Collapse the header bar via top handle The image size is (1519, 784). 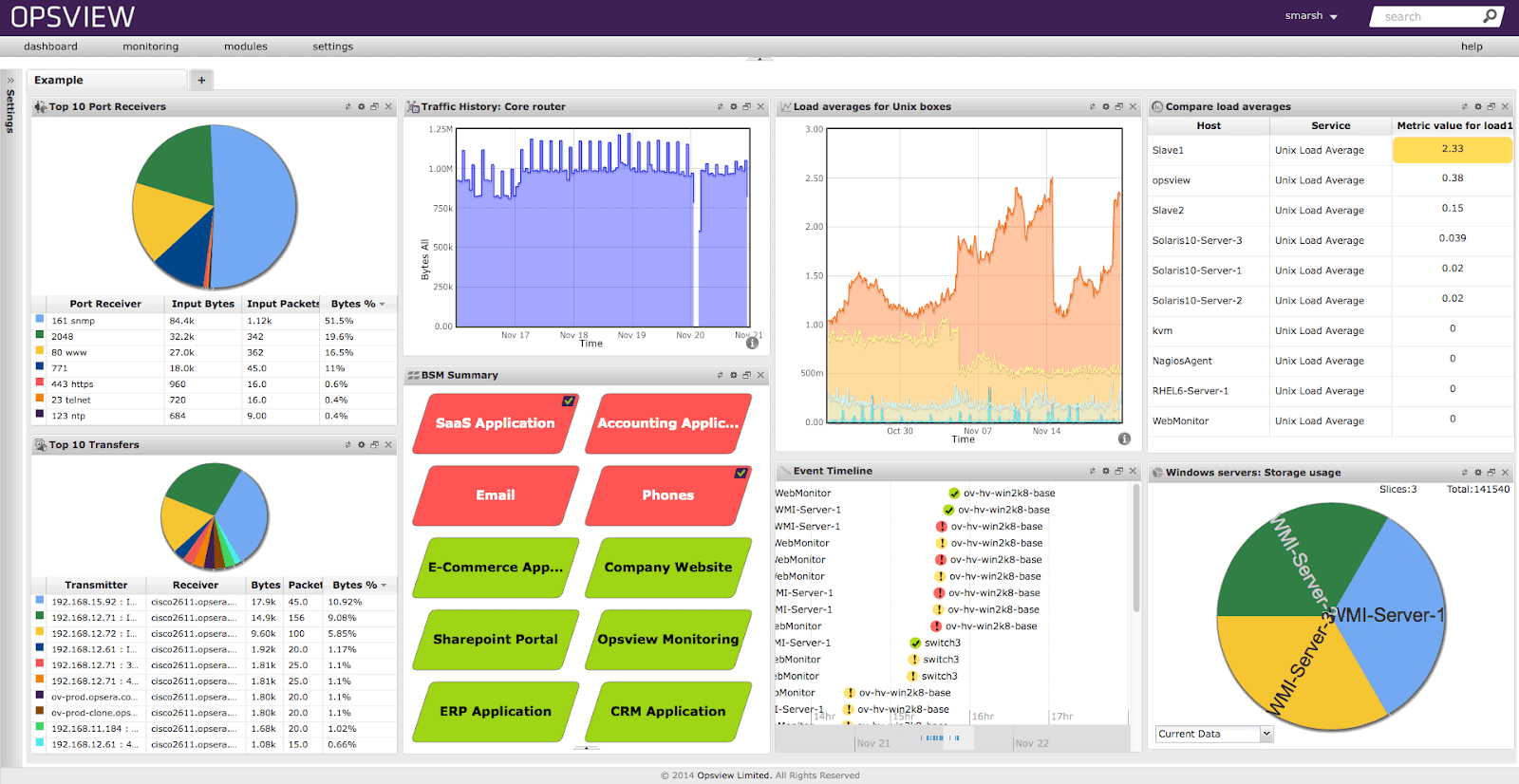pyautogui.click(x=759, y=59)
